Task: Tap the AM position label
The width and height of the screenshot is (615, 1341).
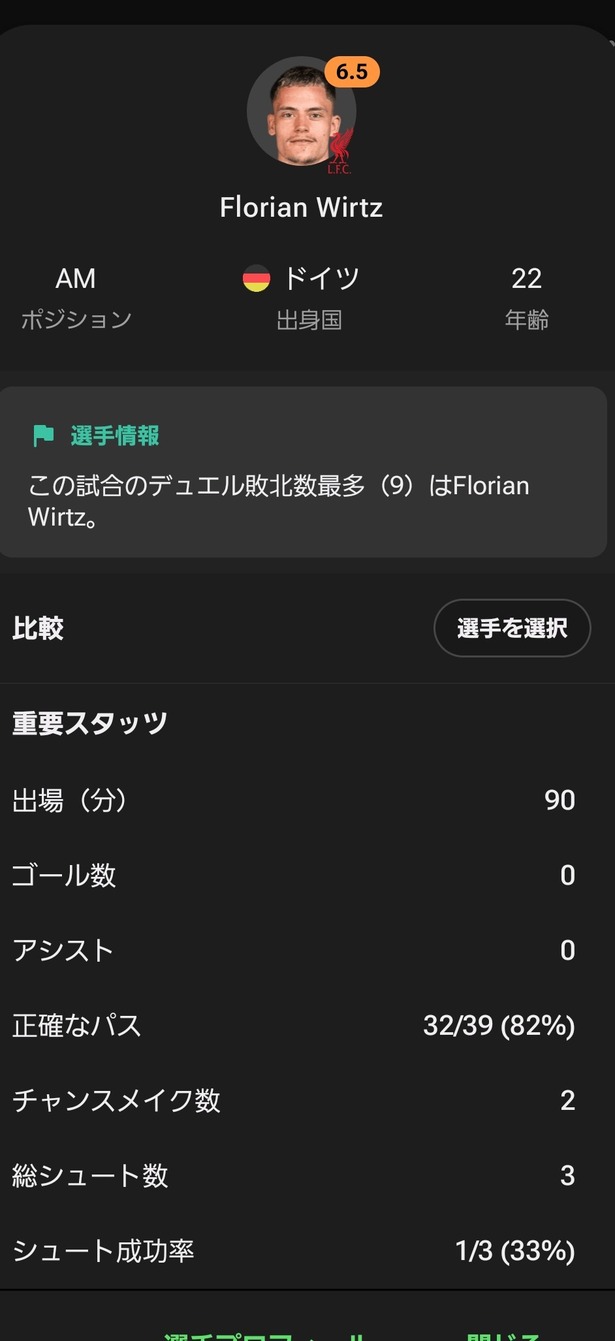Action: click(76, 278)
